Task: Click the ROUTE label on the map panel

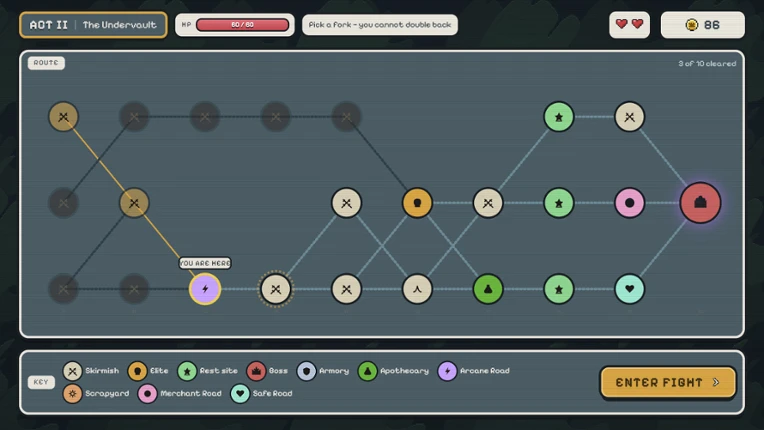Action: pos(46,63)
